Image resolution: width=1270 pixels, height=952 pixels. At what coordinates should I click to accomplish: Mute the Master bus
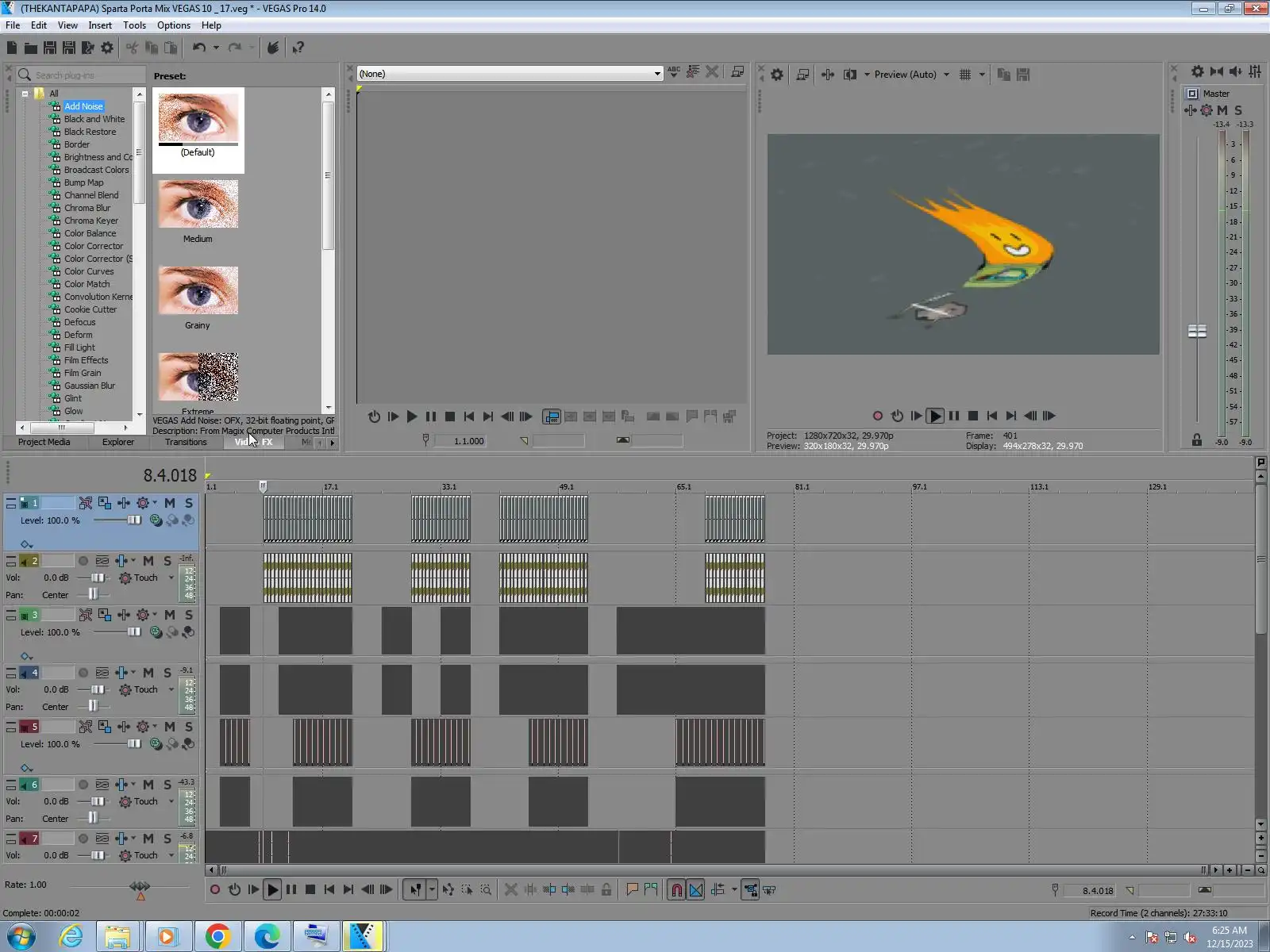click(1222, 110)
